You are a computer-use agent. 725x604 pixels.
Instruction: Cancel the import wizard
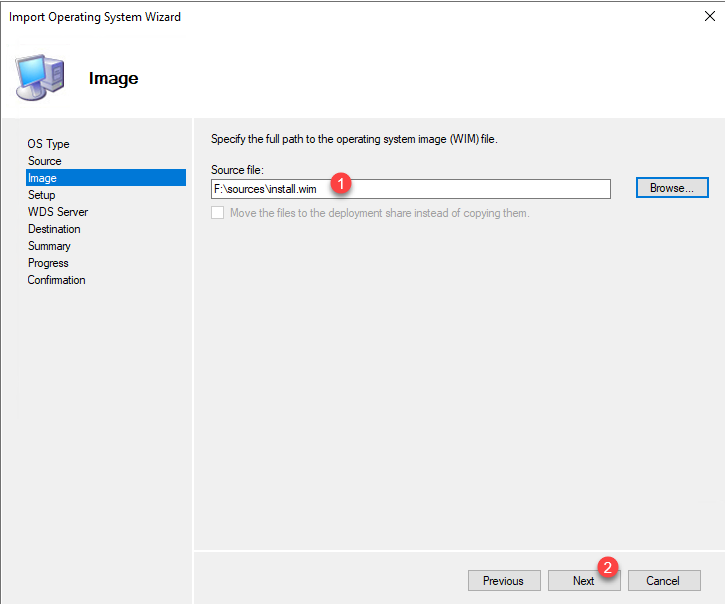662,580
